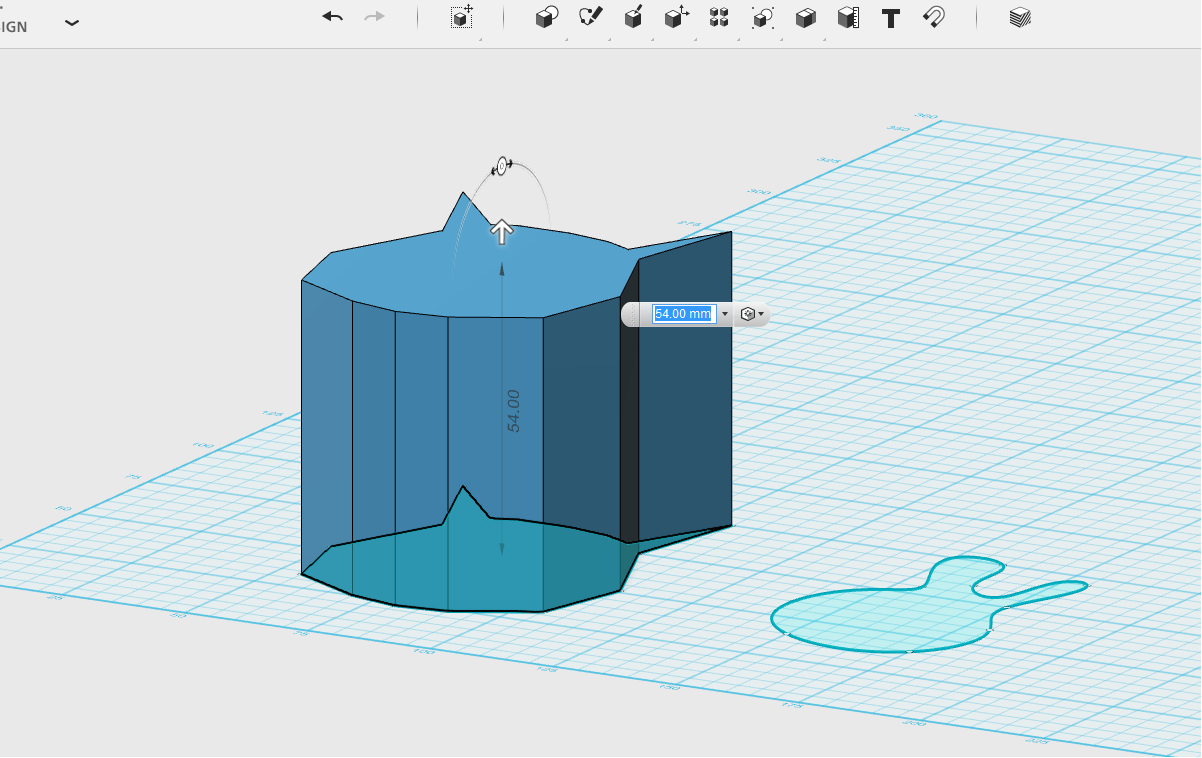Click the 54.00 mm distance field

coord(684,314)
